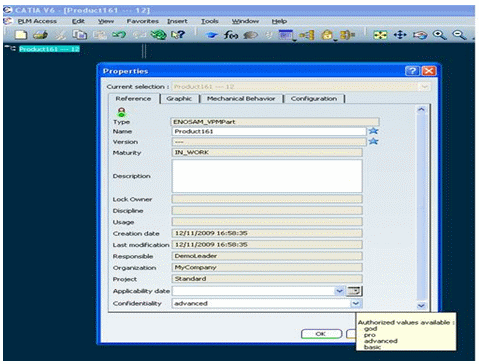Click the Zoom Out magnifier icon
The height and width of the screenshot is (364, 479).
(459, 35)
